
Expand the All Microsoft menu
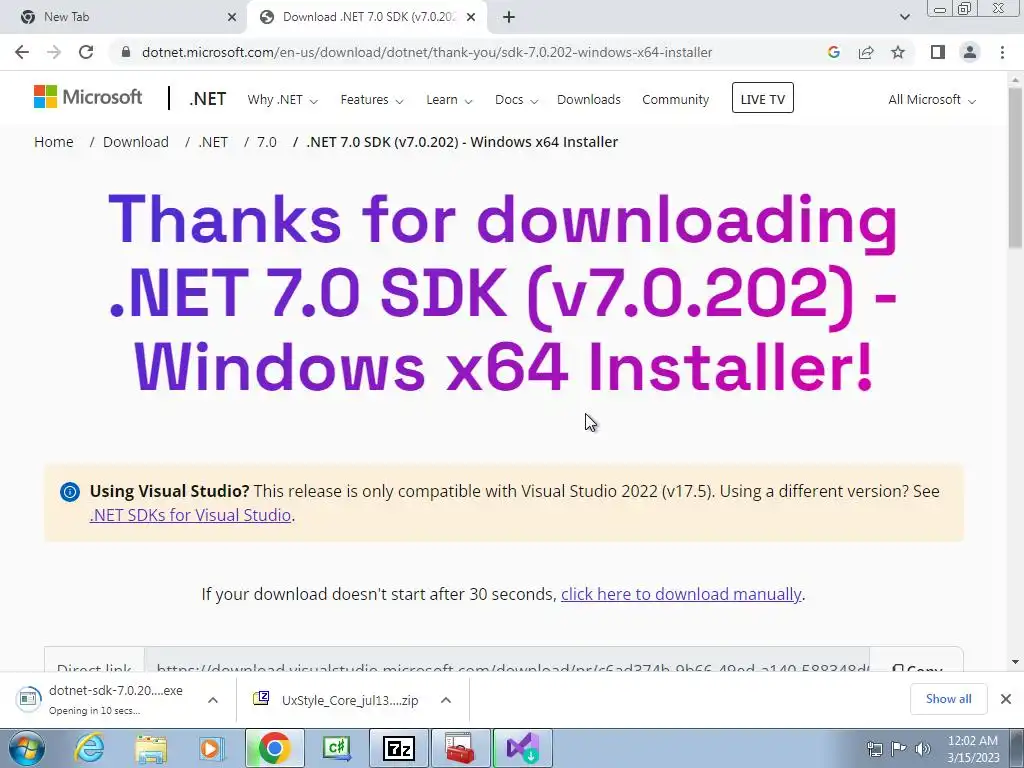pos(931,99)
